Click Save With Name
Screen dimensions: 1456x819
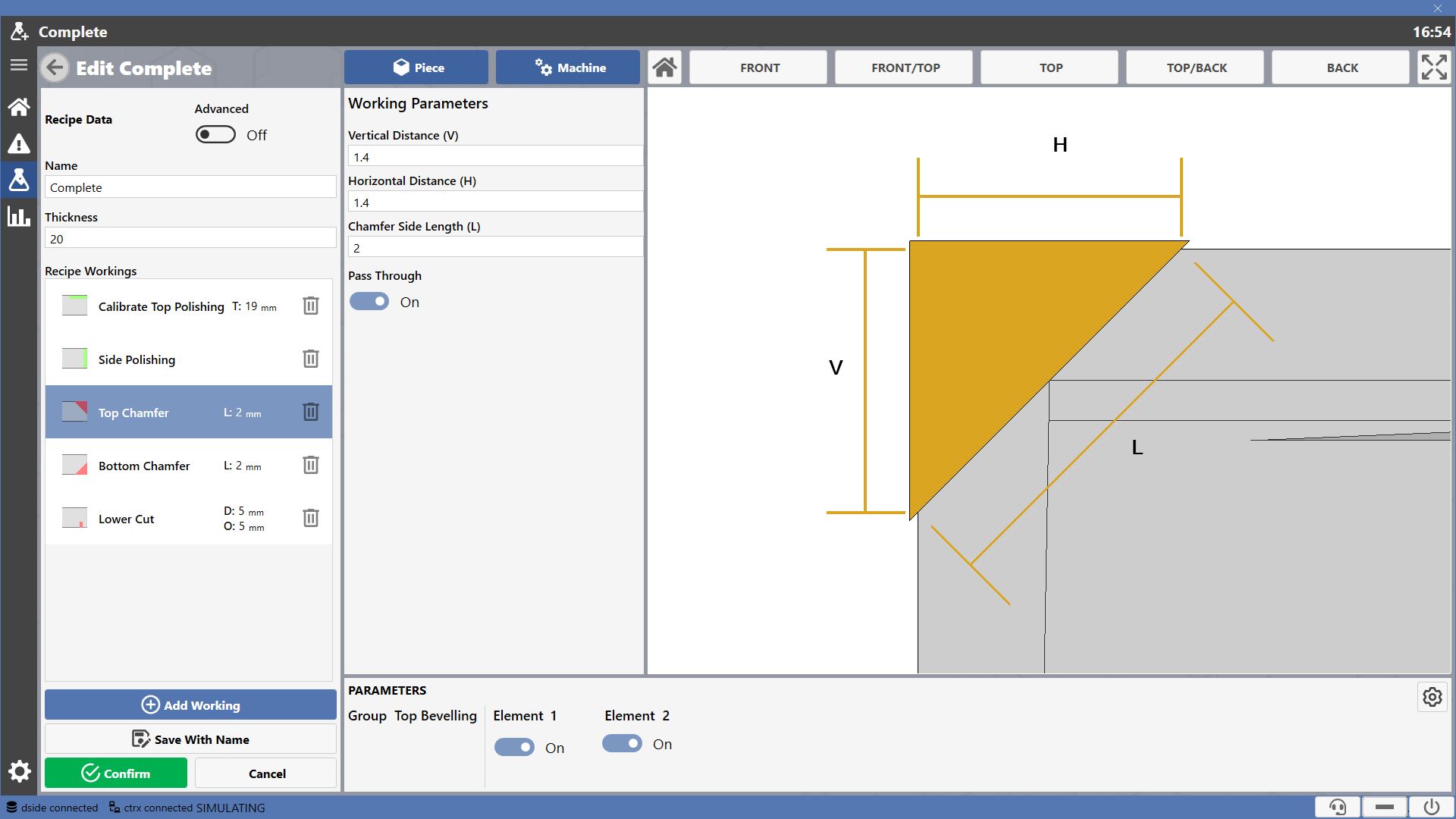click(x=190, y=739)
